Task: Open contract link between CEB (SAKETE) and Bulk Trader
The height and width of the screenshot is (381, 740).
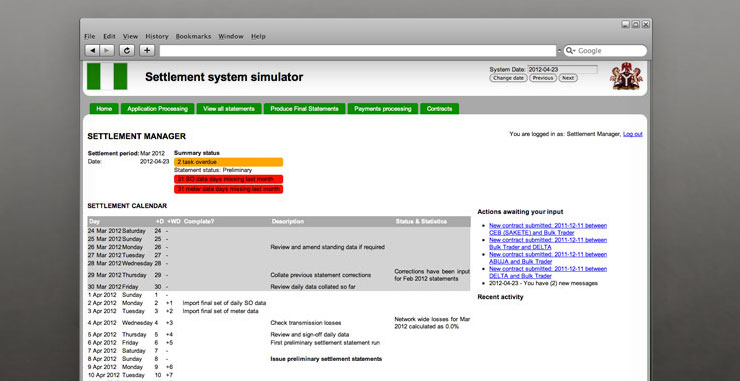Action: pyautogui.click(x=548, y=229)
